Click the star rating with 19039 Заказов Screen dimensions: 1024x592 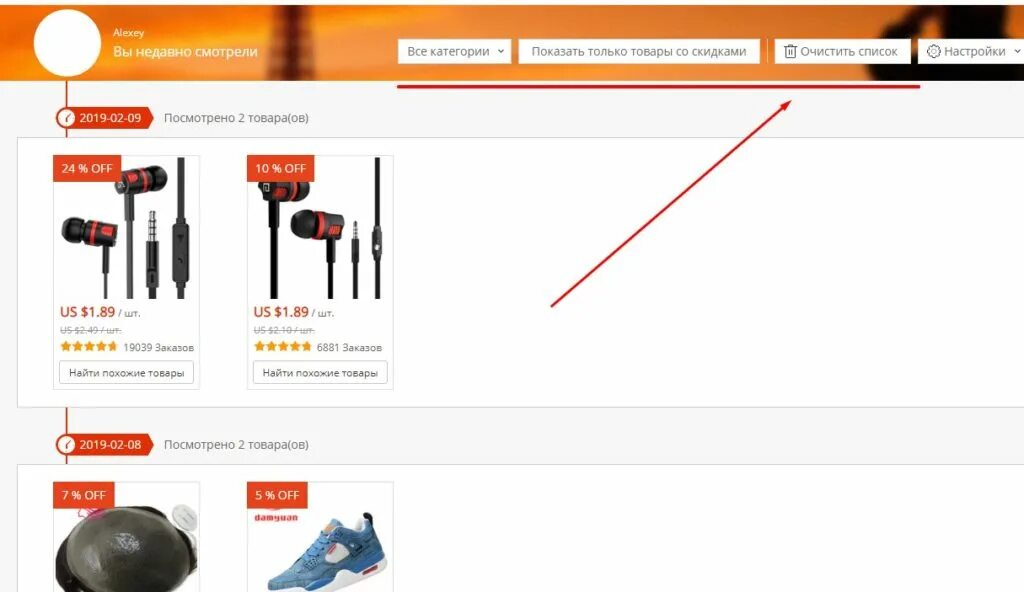(89, 347)
